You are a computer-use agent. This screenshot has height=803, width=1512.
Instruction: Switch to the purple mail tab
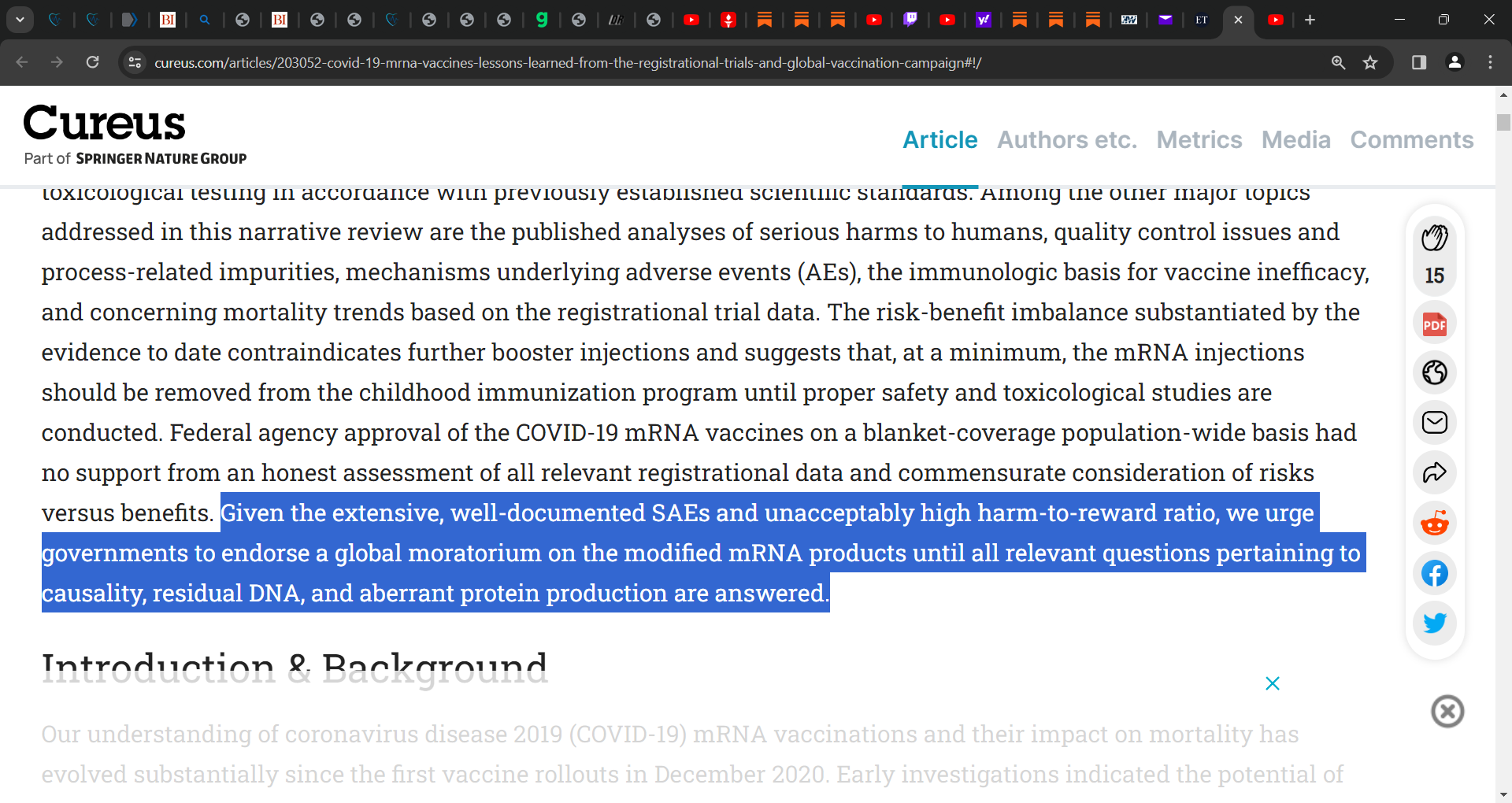point(1165,20)
